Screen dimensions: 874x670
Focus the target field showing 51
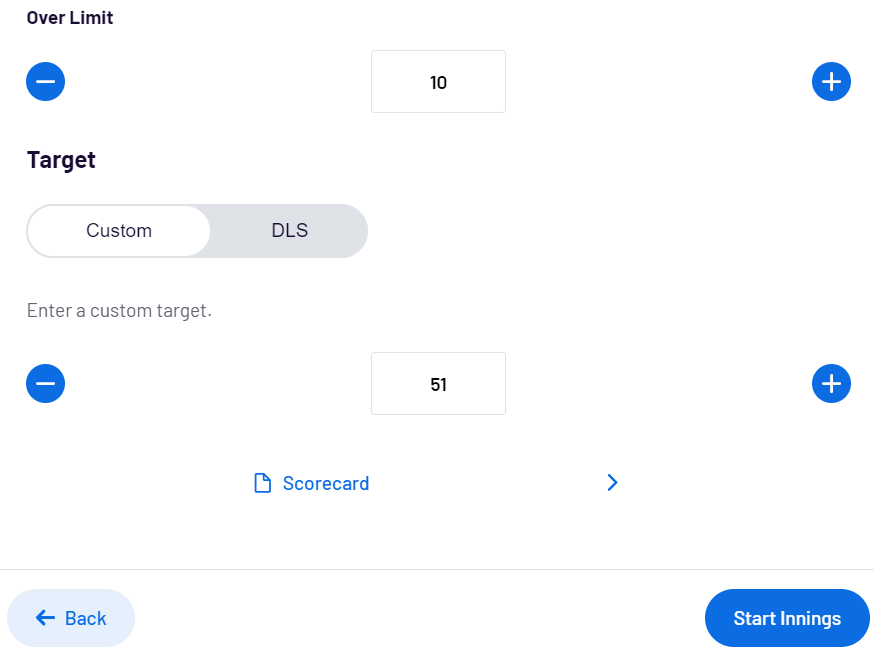(438, 383)
